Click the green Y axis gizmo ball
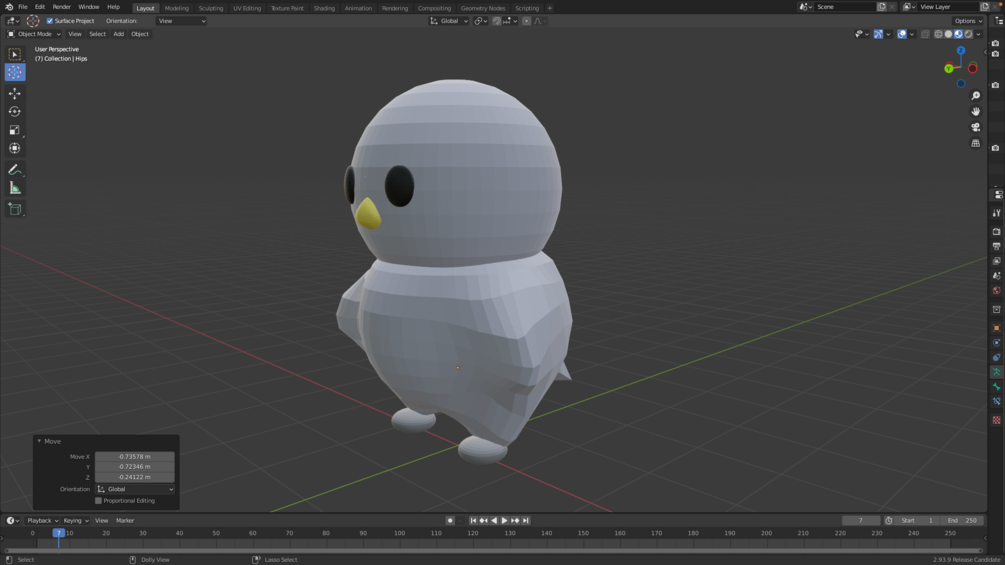This screenshot has width=1005, height=565. 949,69
